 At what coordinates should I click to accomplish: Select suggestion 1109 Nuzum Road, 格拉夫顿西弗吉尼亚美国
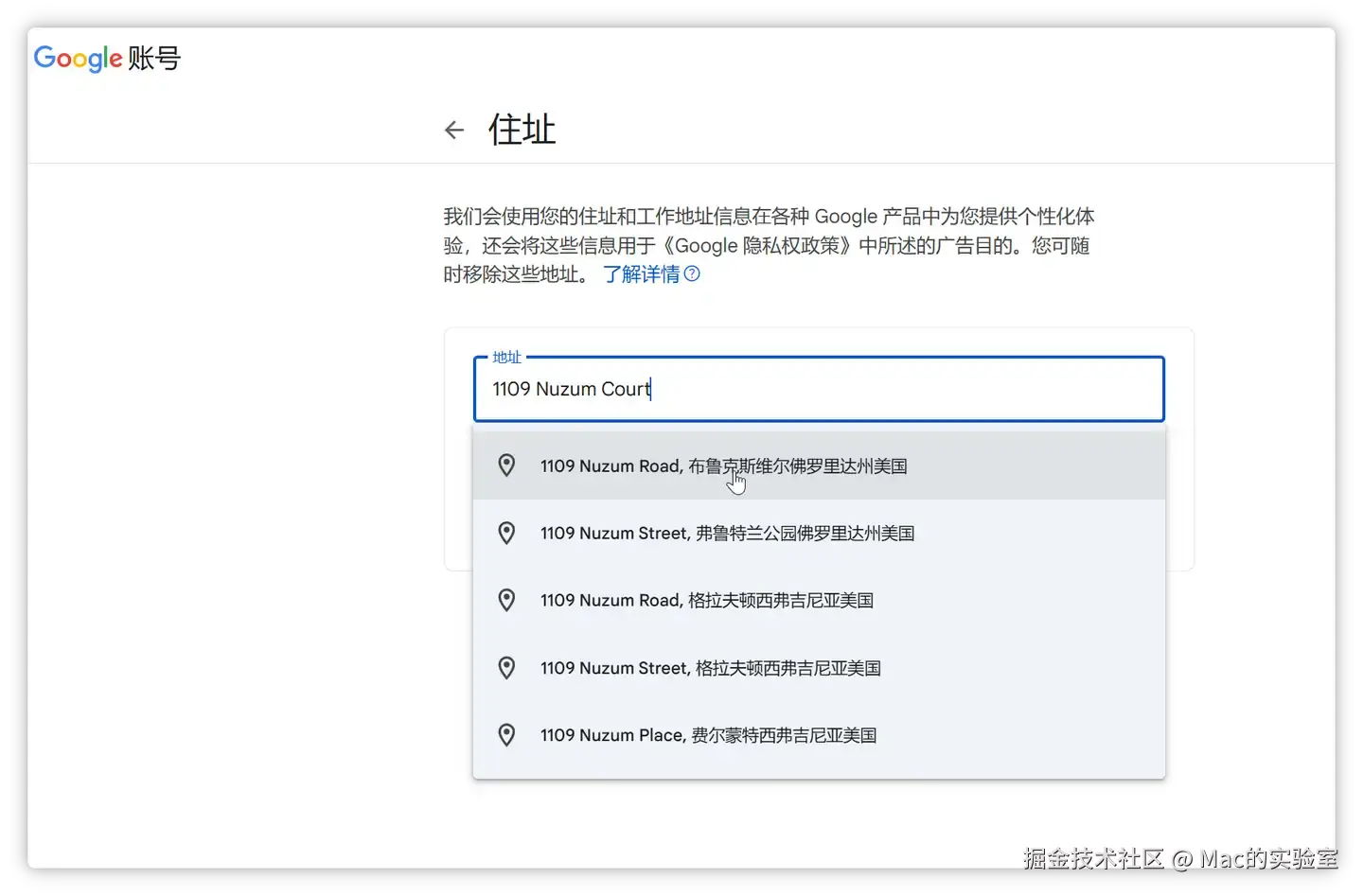click(819, 600)
